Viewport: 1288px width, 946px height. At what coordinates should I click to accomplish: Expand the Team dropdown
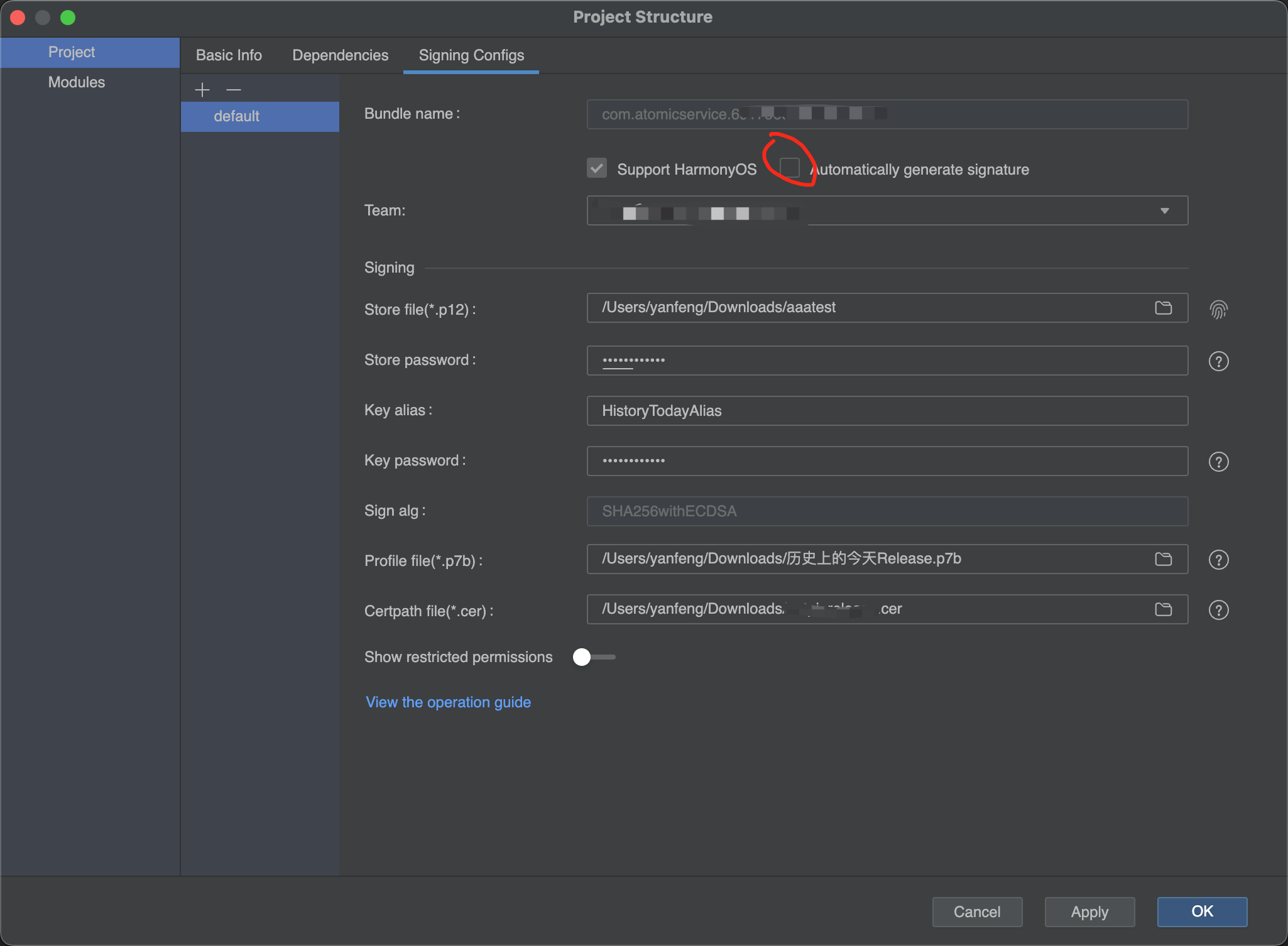[x=1164, y=211]
